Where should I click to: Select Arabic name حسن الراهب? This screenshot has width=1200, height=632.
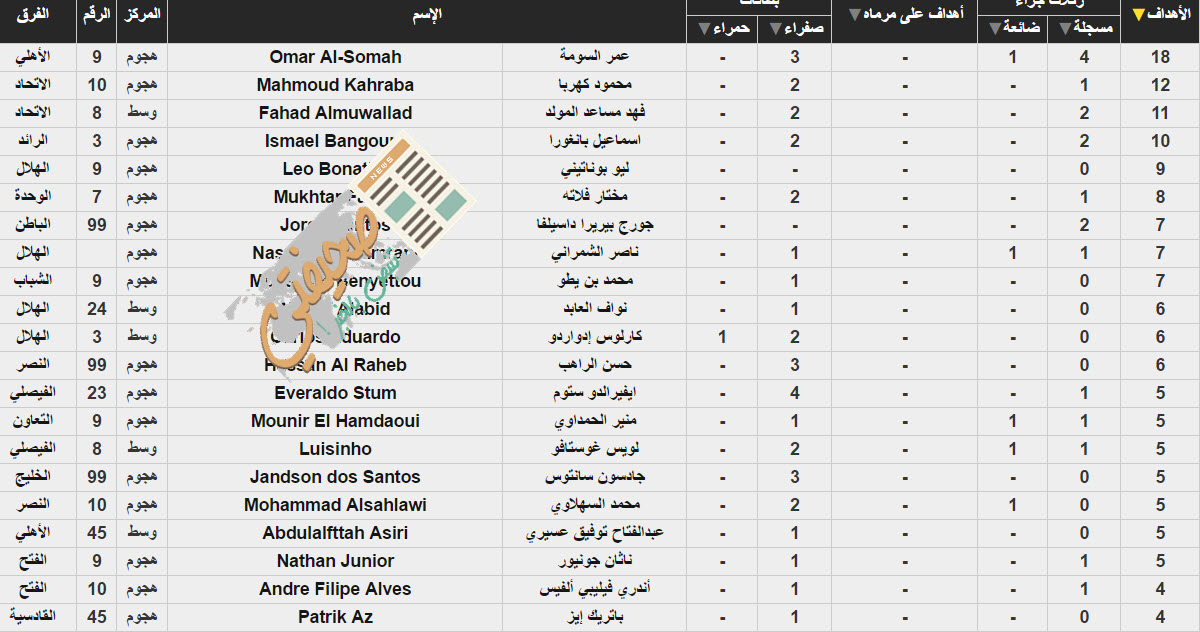coord(594,365)
